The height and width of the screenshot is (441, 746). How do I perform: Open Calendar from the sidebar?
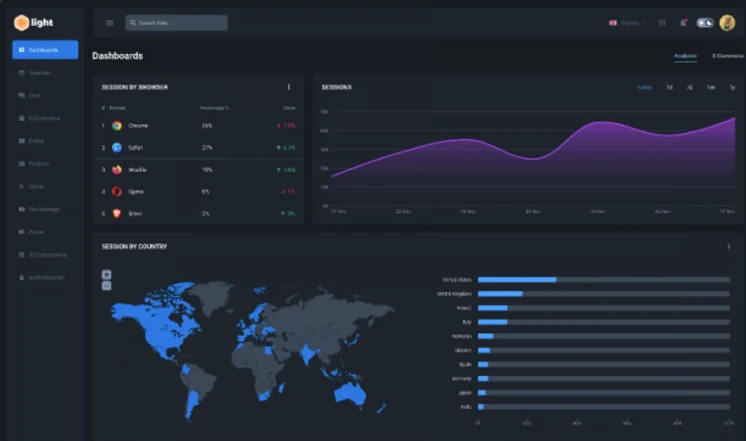click(x=39, y=73)
